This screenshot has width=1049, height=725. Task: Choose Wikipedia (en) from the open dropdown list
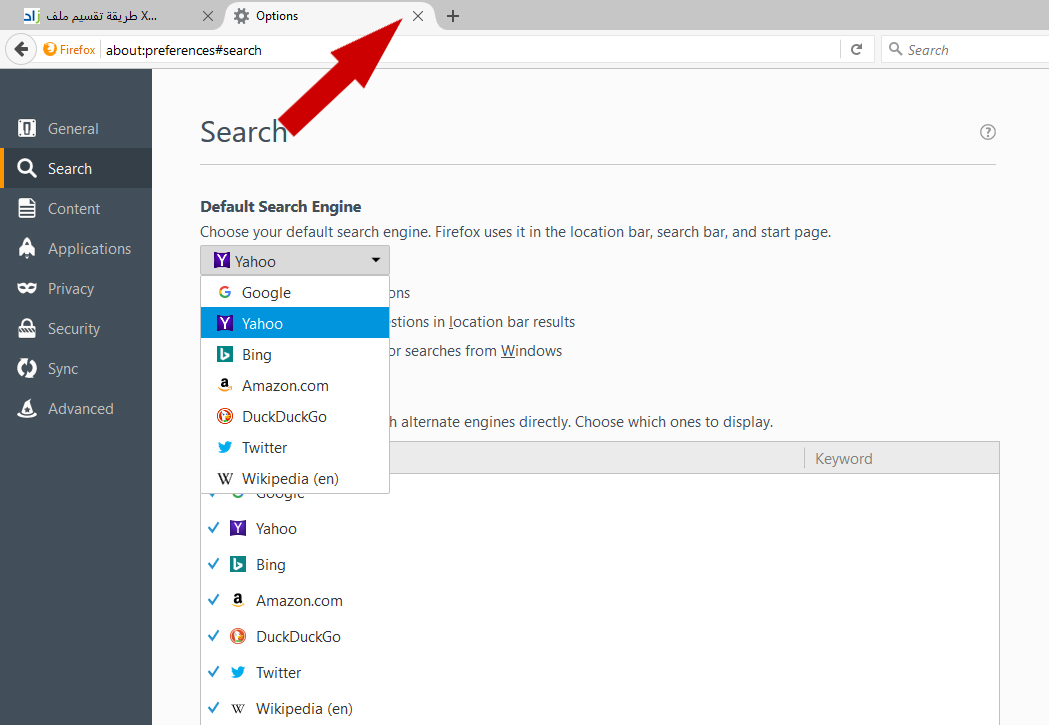pyautogui.click(x=295, y=479)
